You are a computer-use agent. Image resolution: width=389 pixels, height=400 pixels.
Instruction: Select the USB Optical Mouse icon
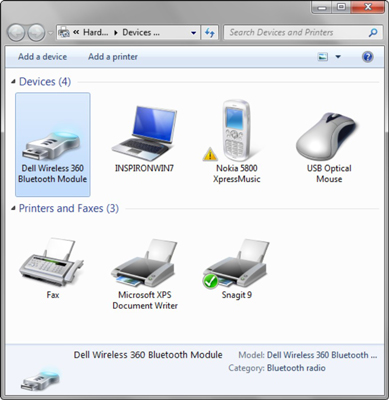(327, 137)
